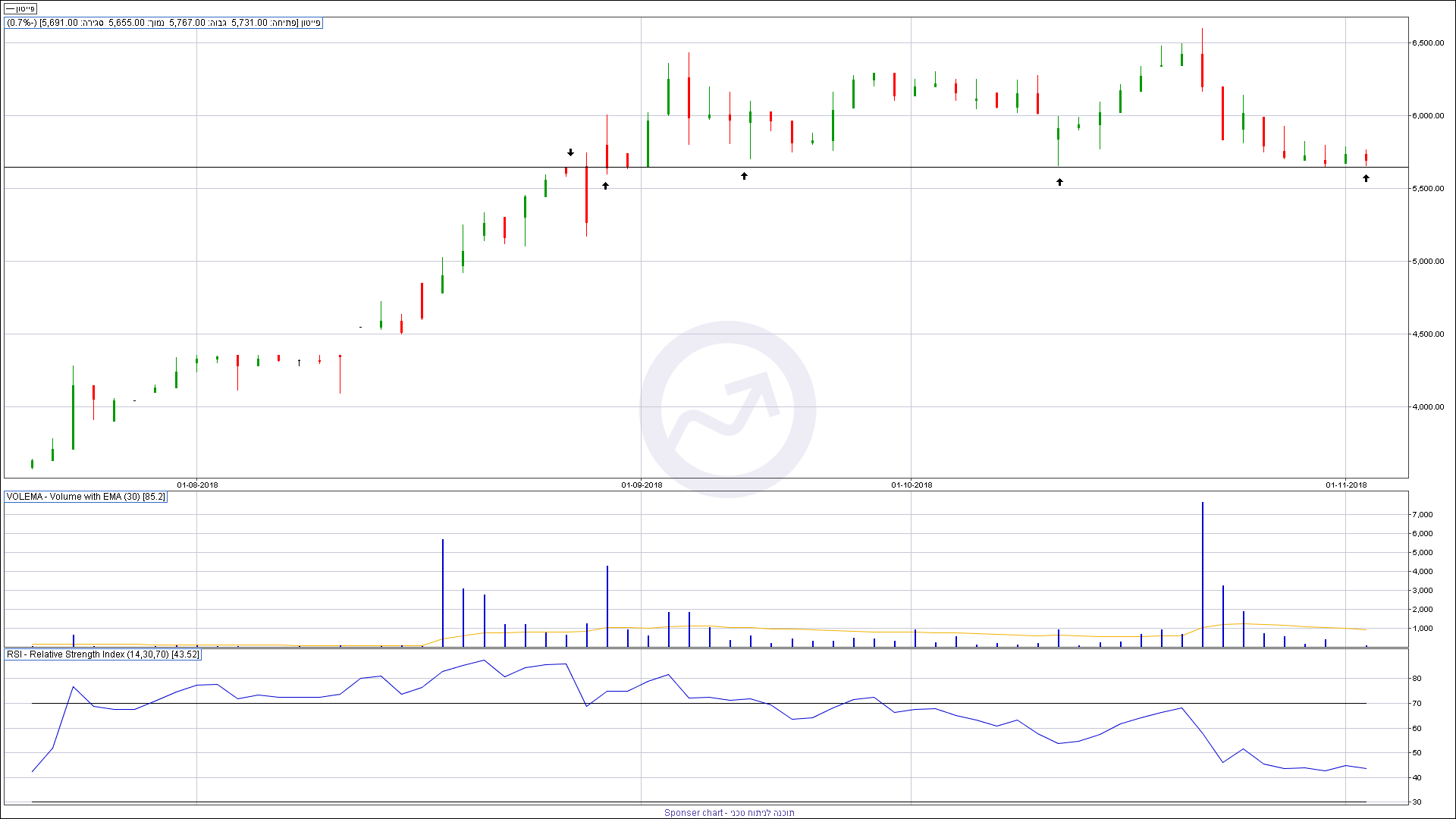Click the VOLEMA Volume with EMA label
1456x819 pixels.
[x=86, y=497]
